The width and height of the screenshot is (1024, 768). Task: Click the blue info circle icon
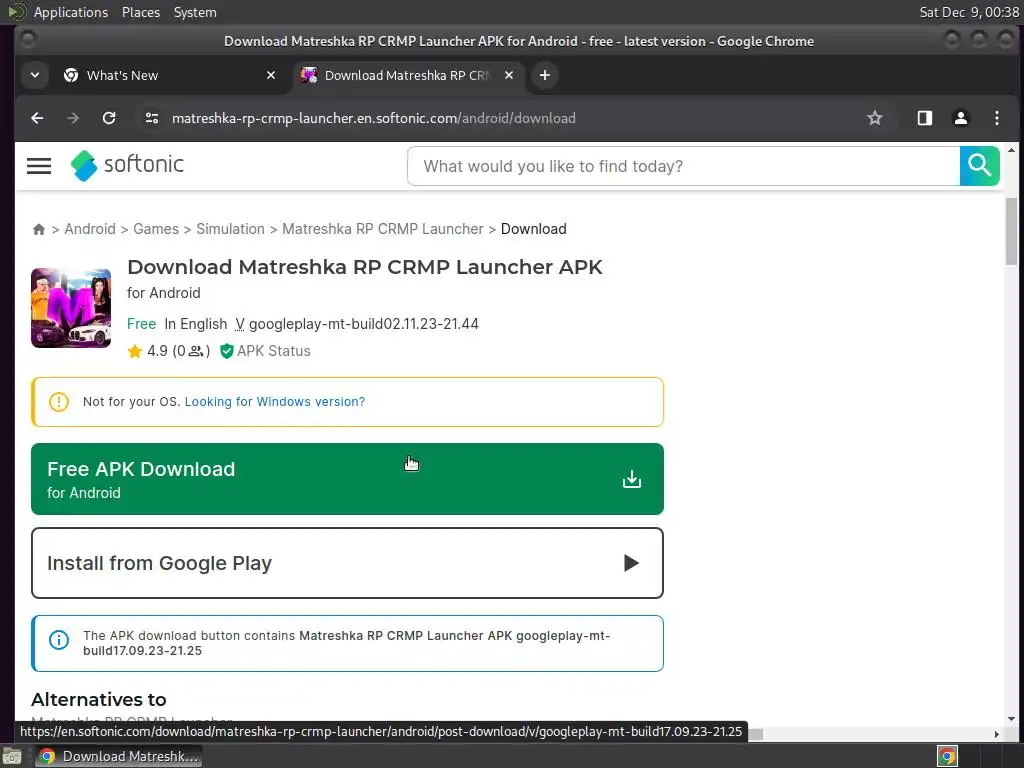pyautogui.click(x=59, y=640)
